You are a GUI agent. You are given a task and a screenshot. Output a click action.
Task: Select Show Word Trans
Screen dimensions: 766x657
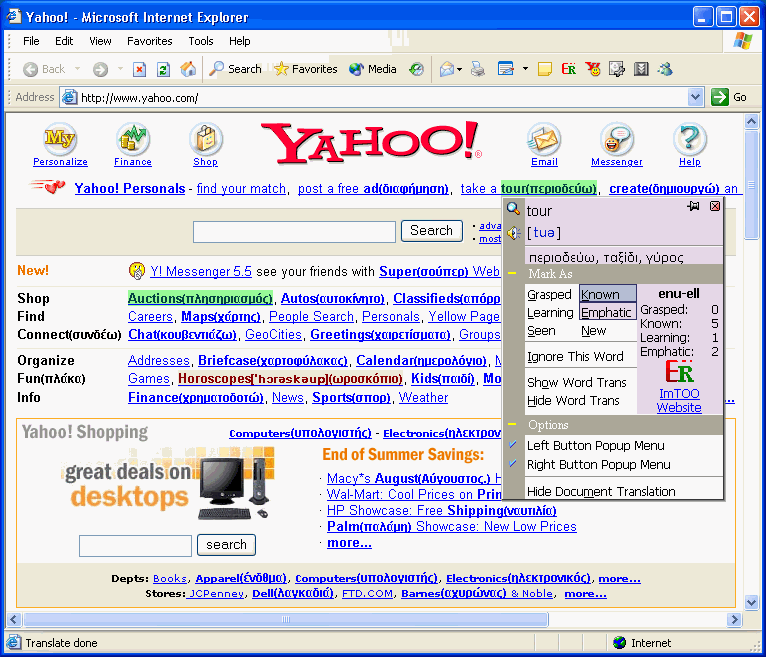pyautogui.click(x=576, y=382)
